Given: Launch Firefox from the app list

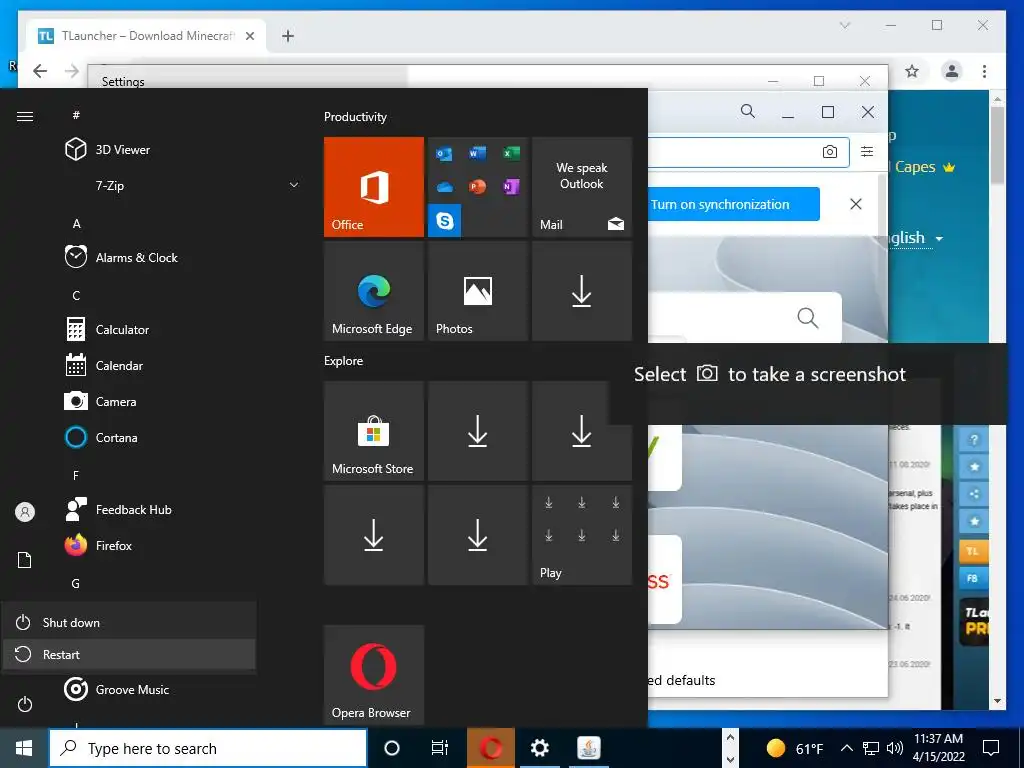Looking at the screenshot, I should coord(99,545).
